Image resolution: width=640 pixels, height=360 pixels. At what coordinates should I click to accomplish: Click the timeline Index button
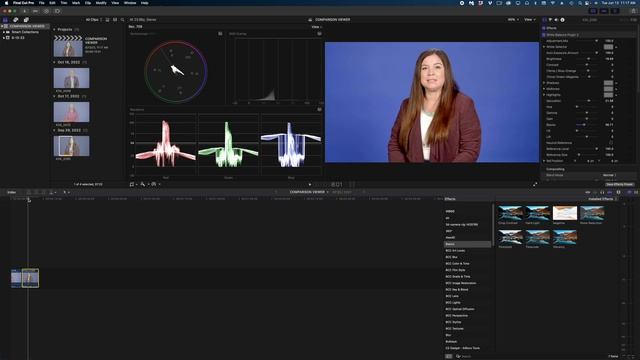click(11, 192)
